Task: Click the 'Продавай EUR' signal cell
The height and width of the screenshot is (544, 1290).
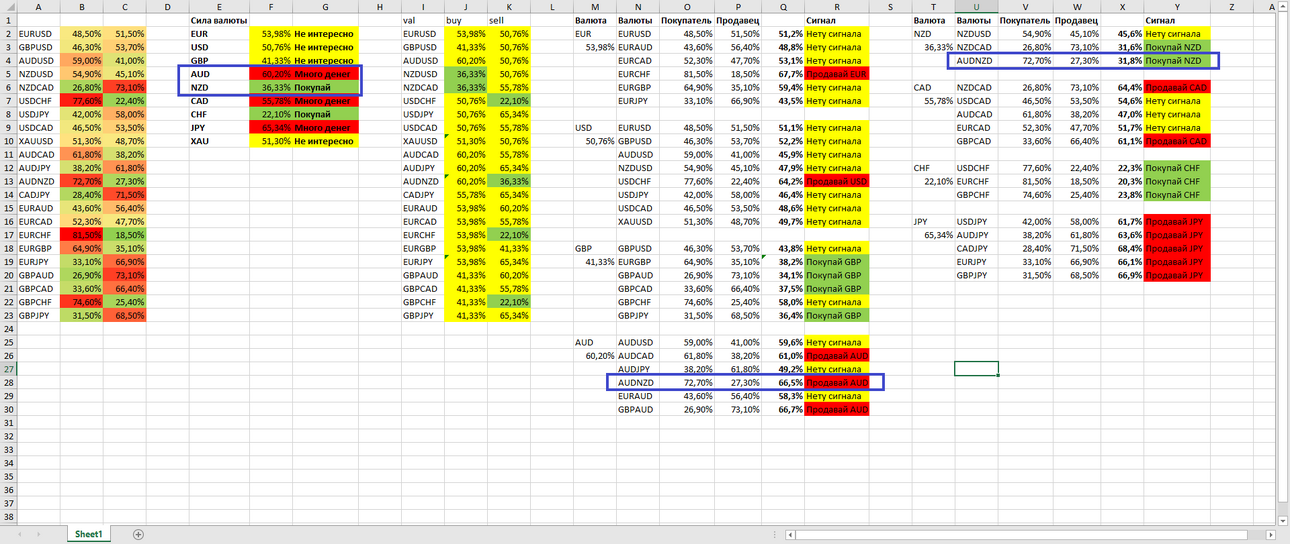Action: coord(836,74)
